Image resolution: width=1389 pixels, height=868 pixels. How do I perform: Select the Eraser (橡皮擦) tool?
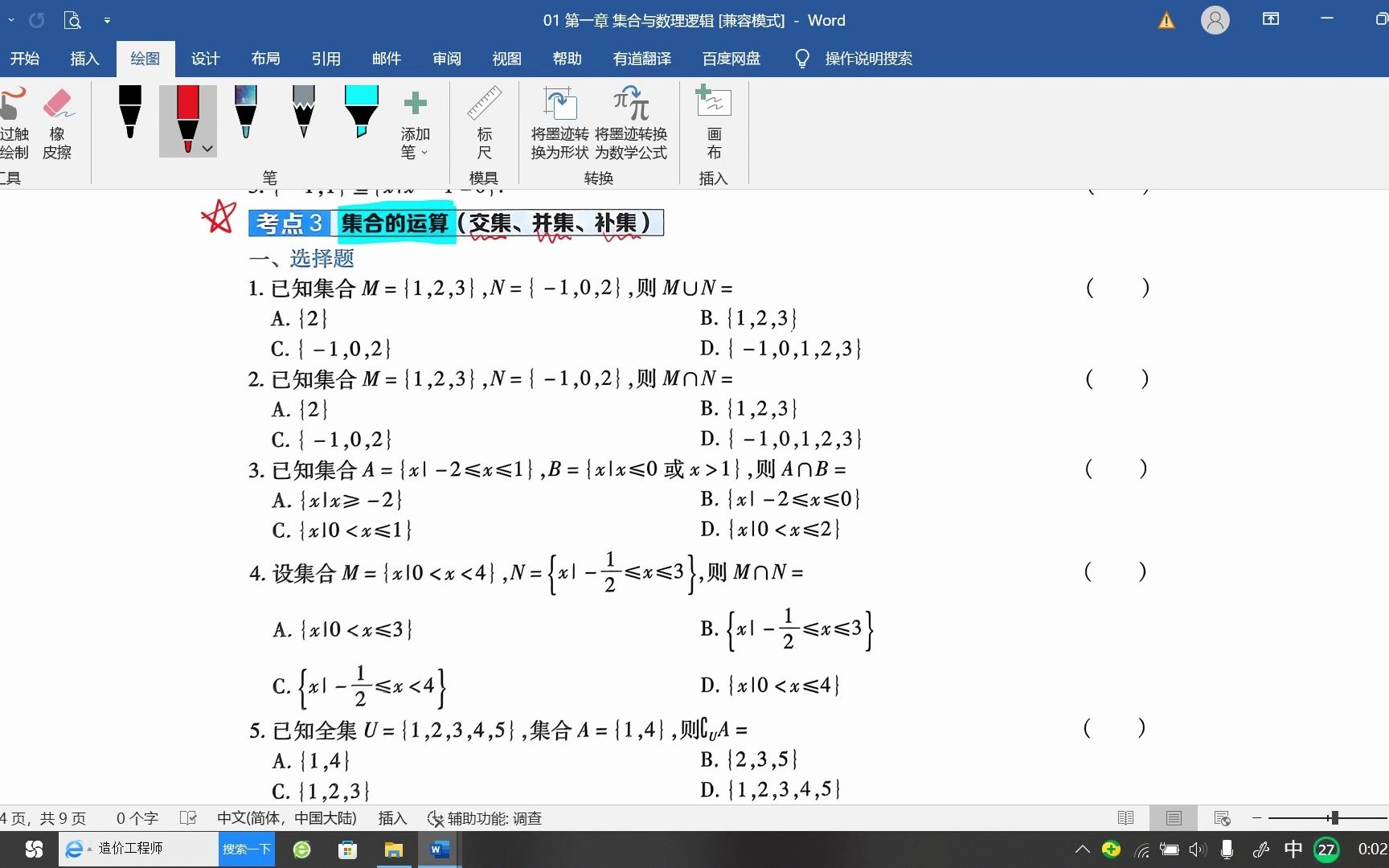tap(57, 121)
